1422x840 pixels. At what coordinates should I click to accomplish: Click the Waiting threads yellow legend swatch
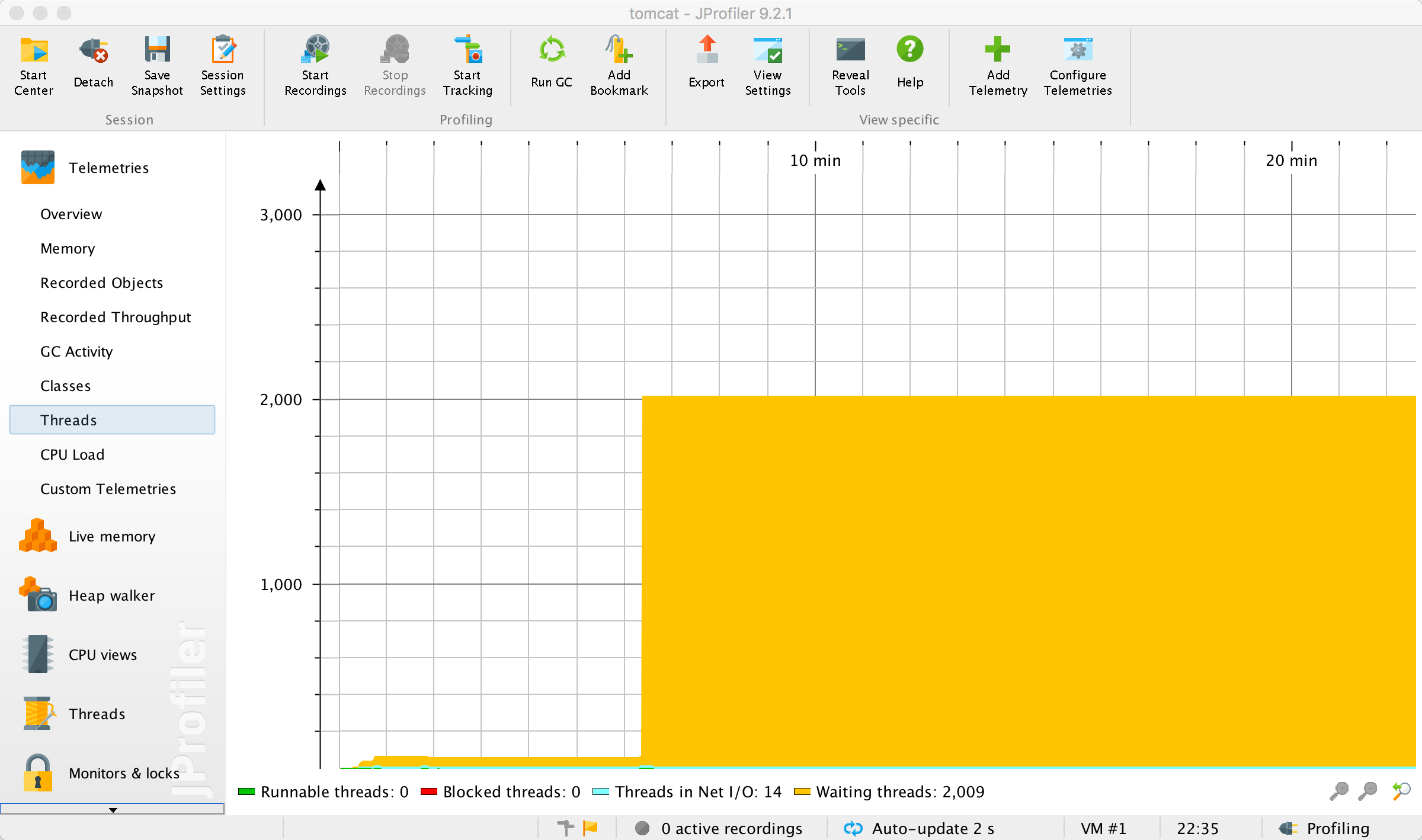point(802,792)
